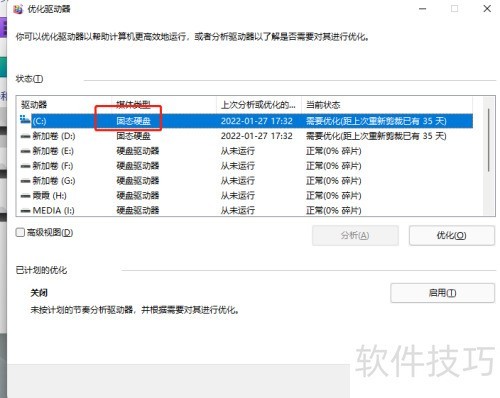Select the C: drive Windows icon
Image resolution: width=500 pixels, height=398 pixels.
coord(25,119)
